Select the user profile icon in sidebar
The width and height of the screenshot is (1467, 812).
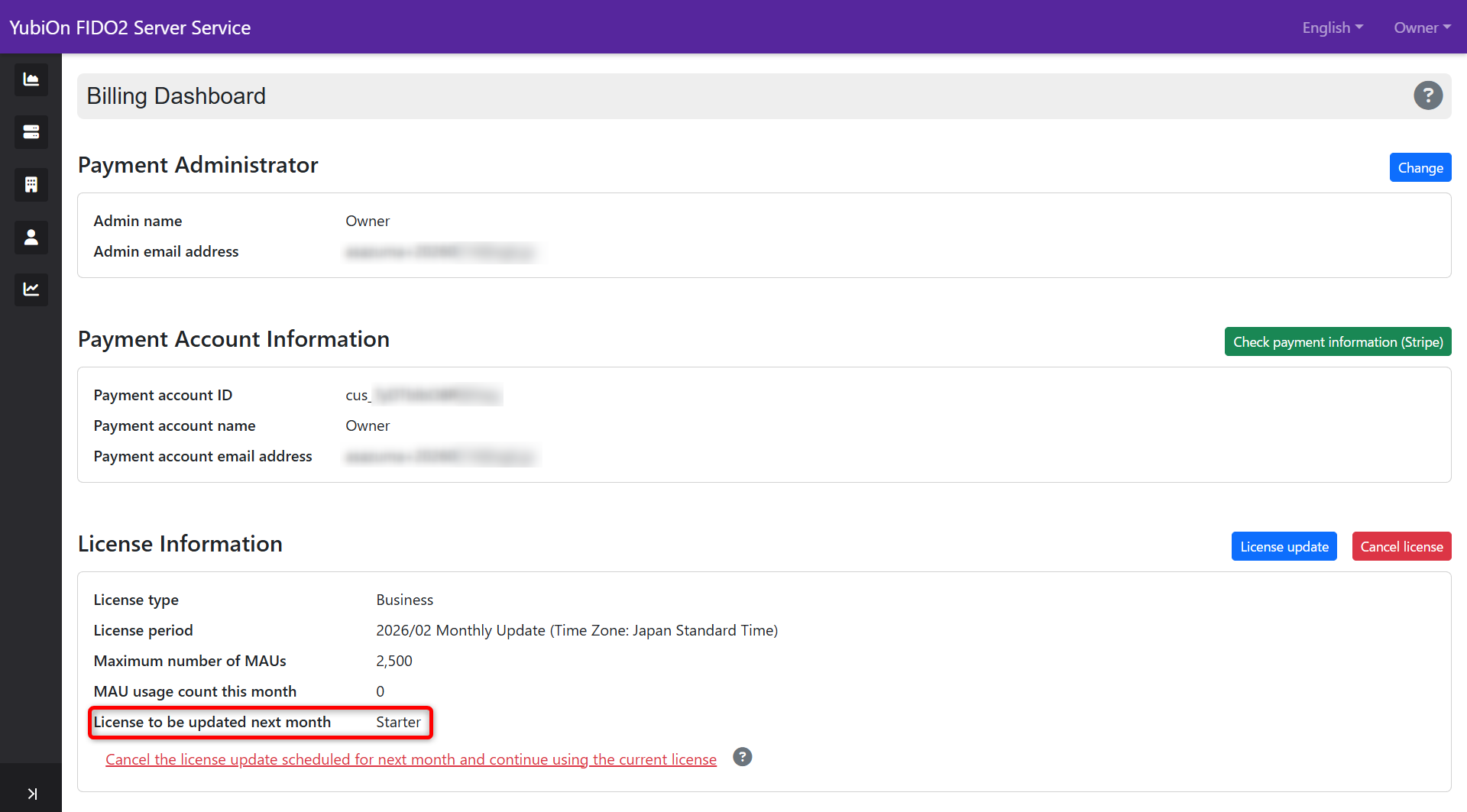[x=31, y=238]
